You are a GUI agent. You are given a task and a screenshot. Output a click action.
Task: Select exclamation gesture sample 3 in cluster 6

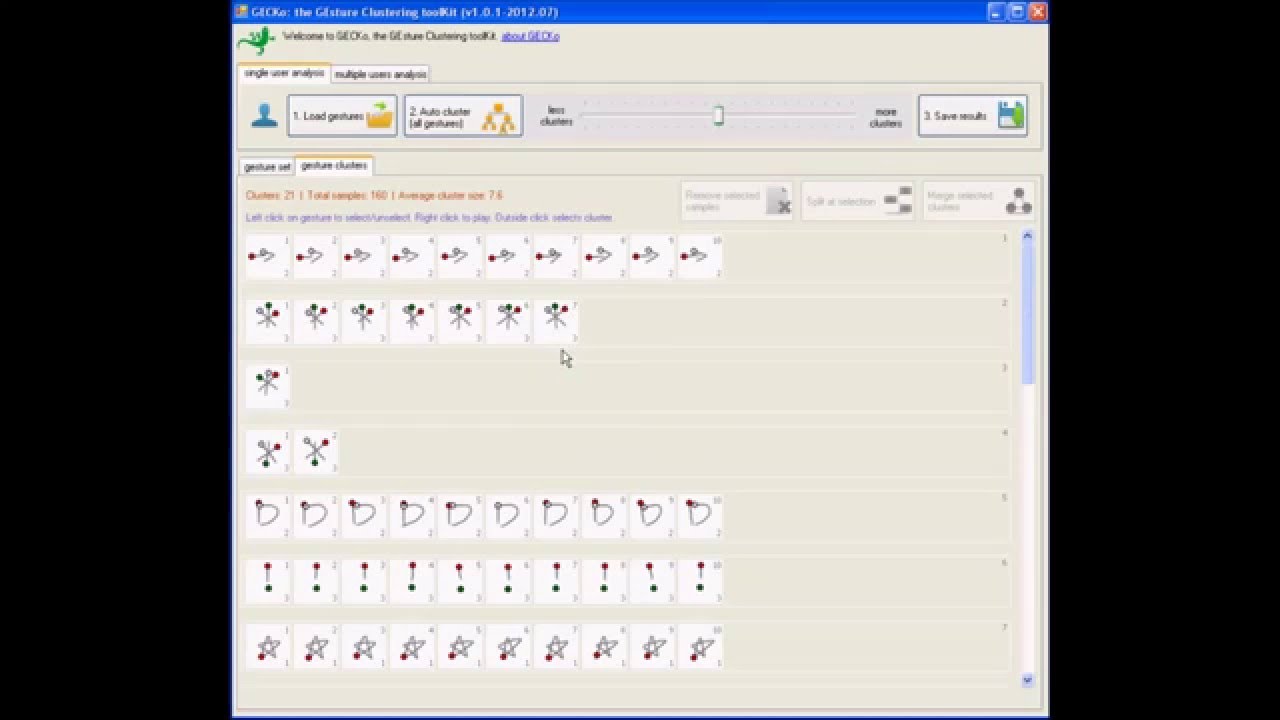pos(363,582)
